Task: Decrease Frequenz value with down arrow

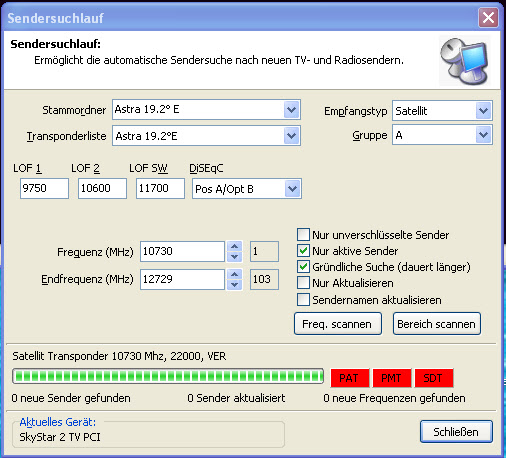Action: pos(235,257)
